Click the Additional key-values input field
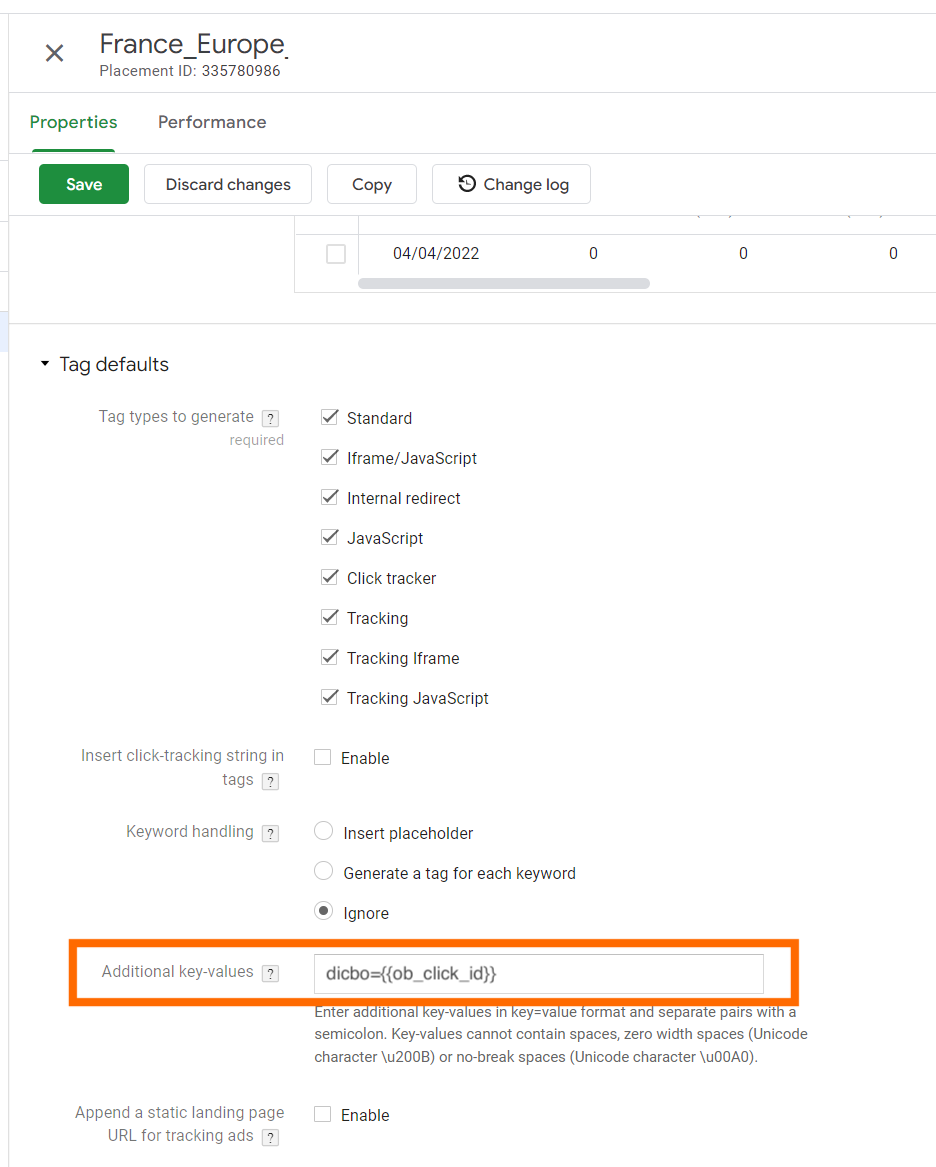936x1167 pixels. tap(538, 973)
